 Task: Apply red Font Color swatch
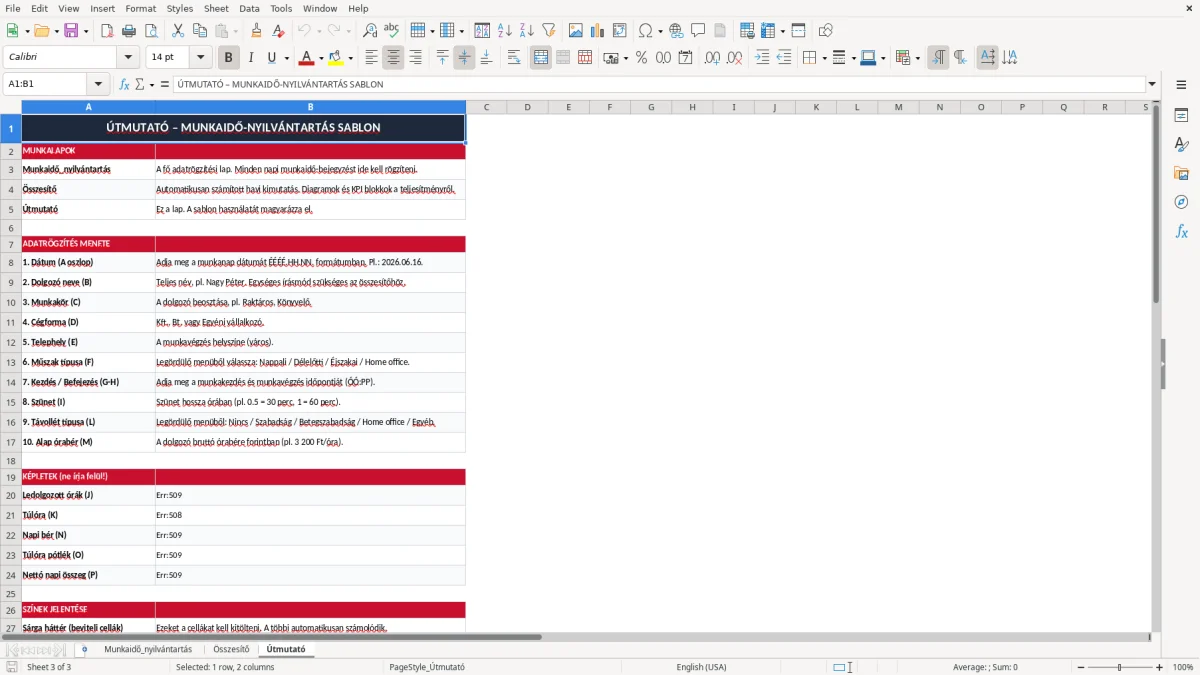306,58
